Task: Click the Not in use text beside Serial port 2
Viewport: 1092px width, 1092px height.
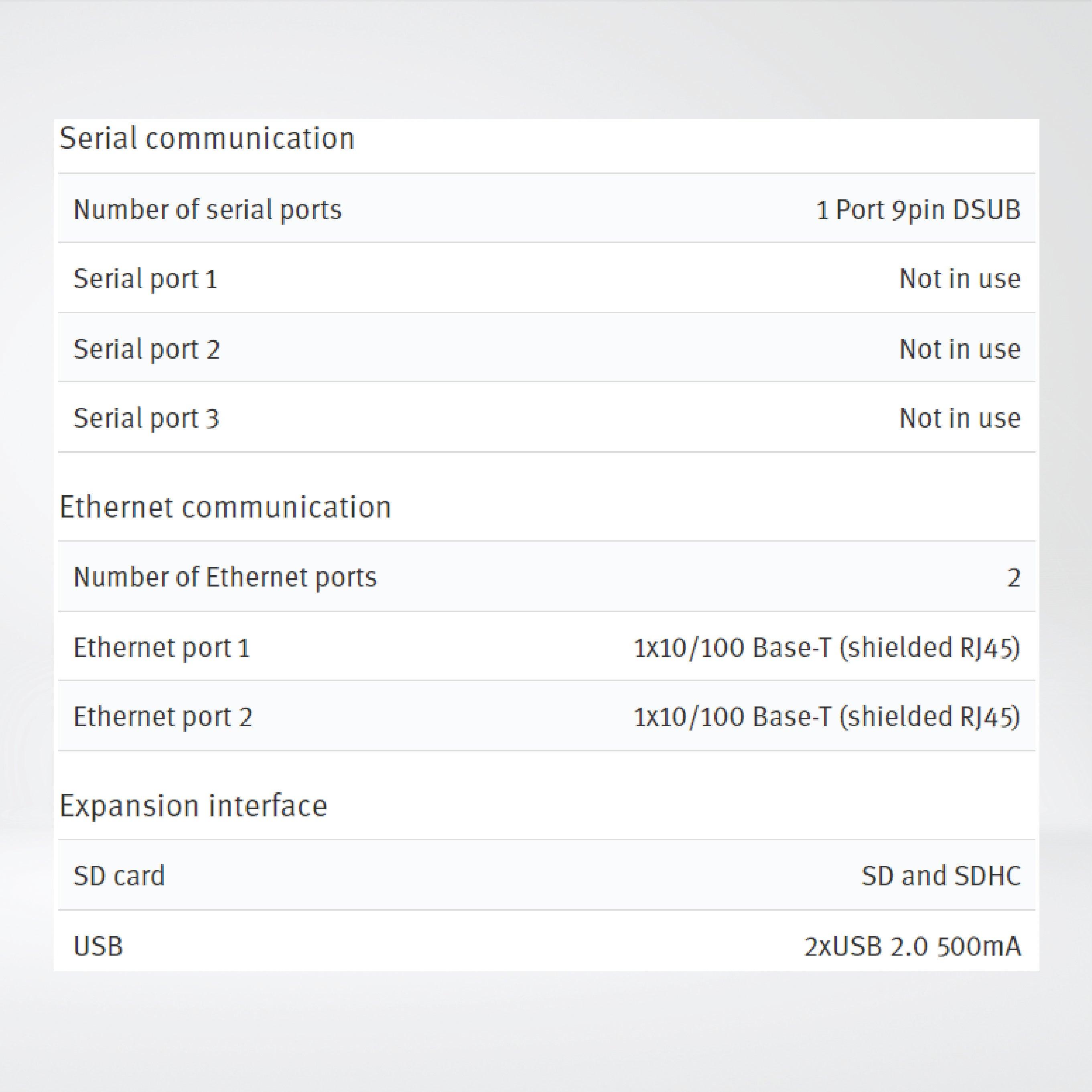Action: [x=961, y=349]
